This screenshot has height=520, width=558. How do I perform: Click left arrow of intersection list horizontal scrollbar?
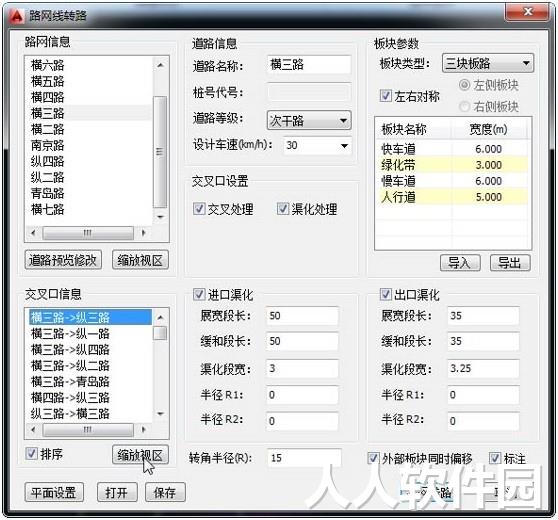(x=33, y=430)
